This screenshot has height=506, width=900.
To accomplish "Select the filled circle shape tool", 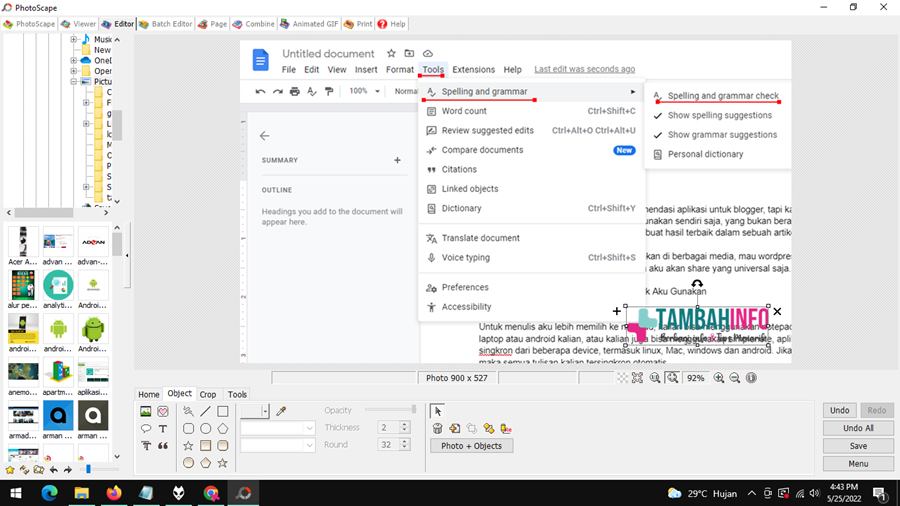I will click(188, 463).
